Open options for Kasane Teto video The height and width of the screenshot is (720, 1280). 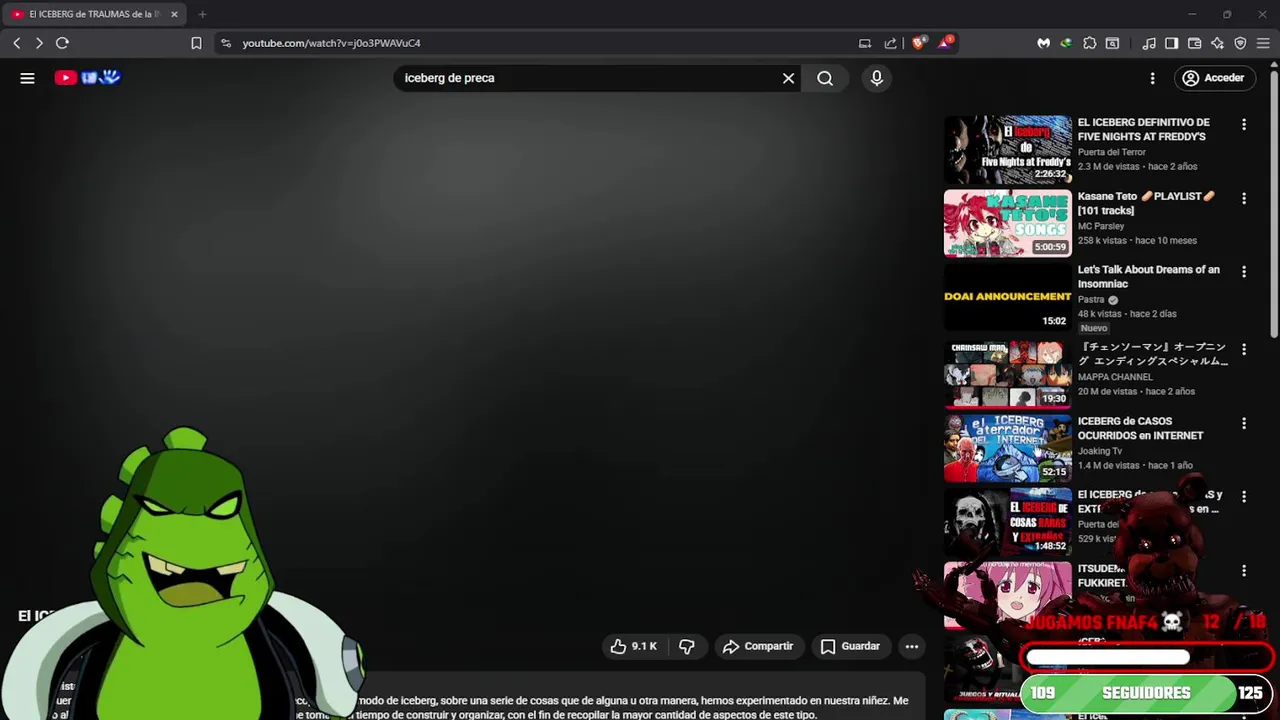[x=1244, y=198]
